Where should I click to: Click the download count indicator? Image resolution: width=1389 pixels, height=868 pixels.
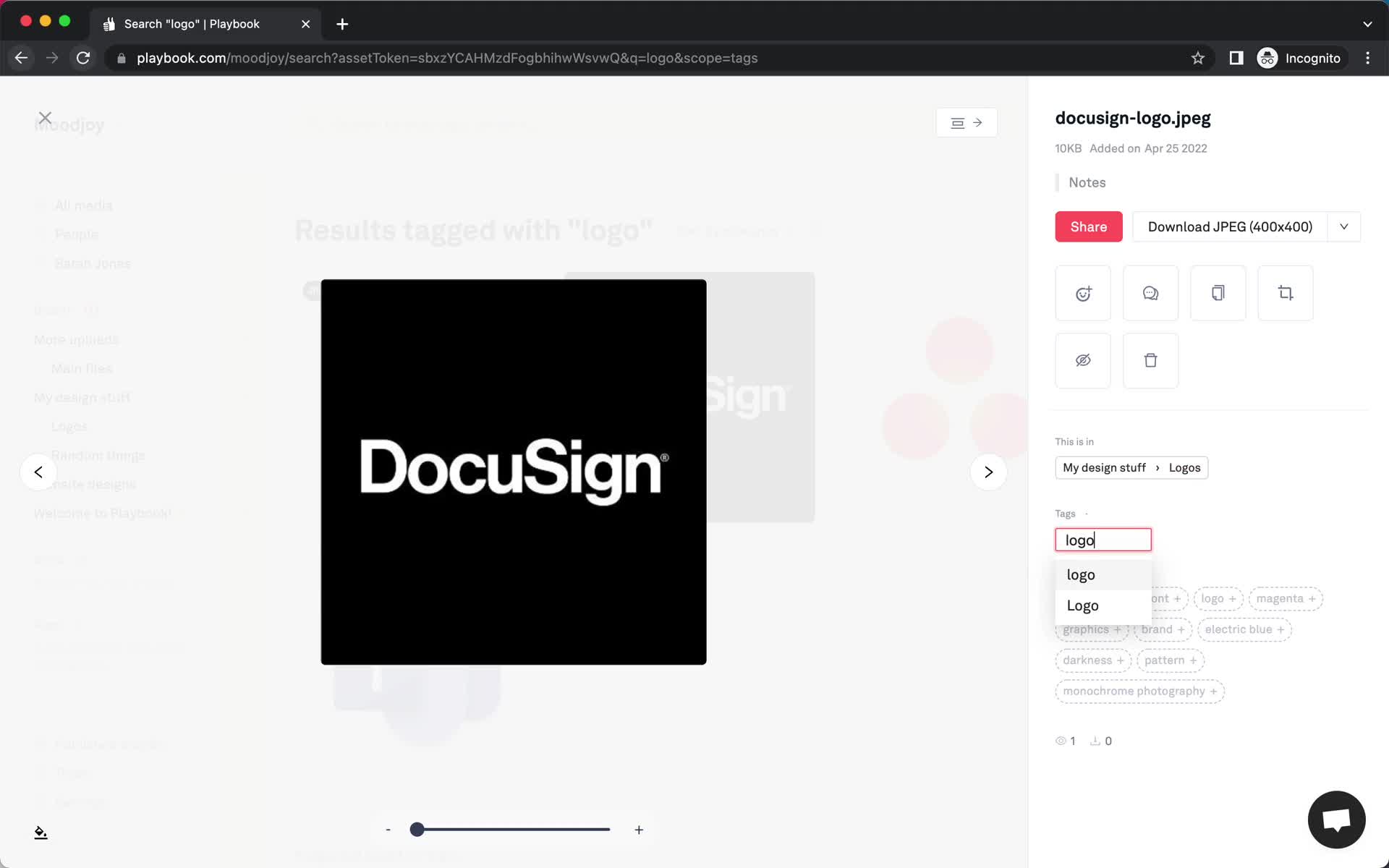pyautogui.click(x=1101, y=741)
